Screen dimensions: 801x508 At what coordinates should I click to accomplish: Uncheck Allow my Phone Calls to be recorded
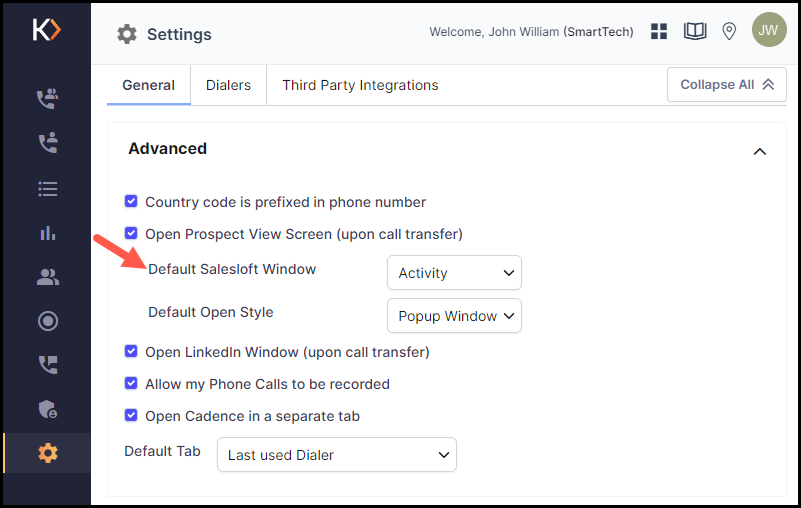point(131,383)
